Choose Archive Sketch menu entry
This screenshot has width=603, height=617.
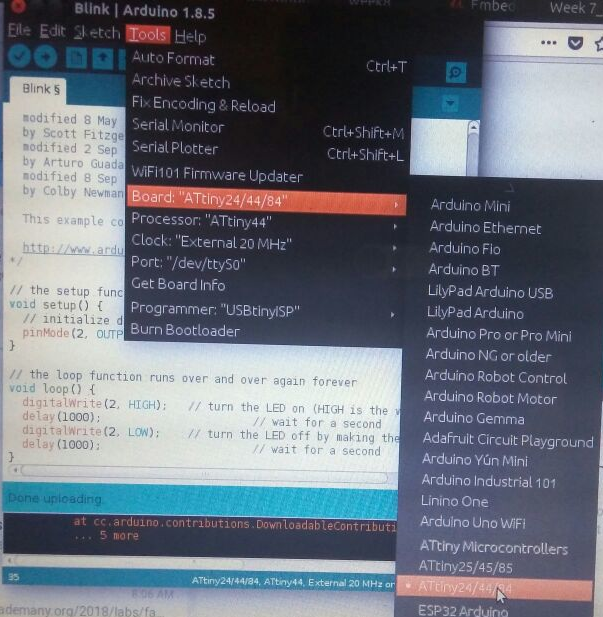[267, 82]
